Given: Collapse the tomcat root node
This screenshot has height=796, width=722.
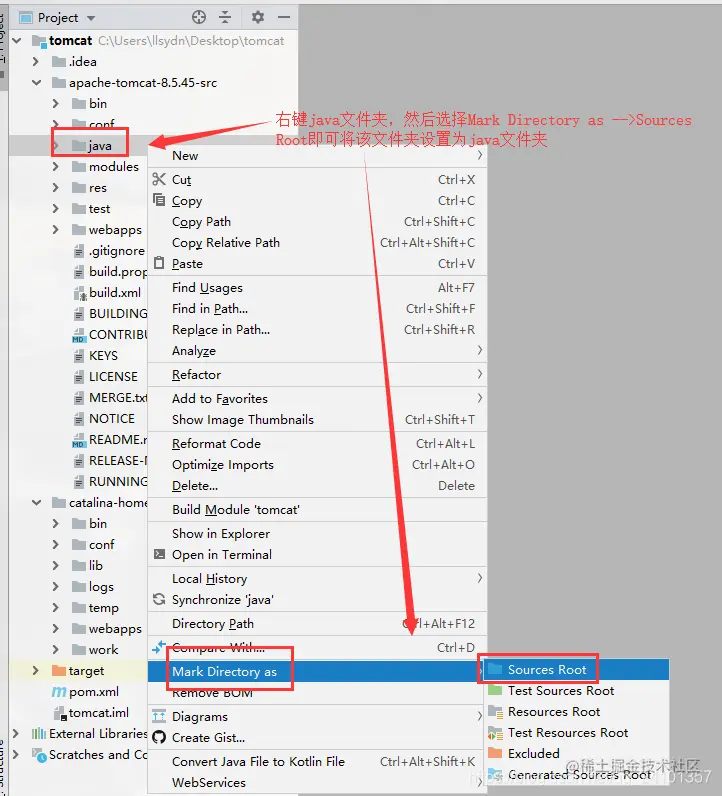Looking at the screenshot, I should pos(17,40).
